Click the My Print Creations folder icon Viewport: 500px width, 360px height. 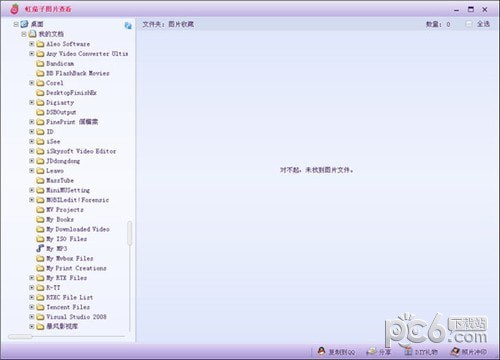pos(40,268)
